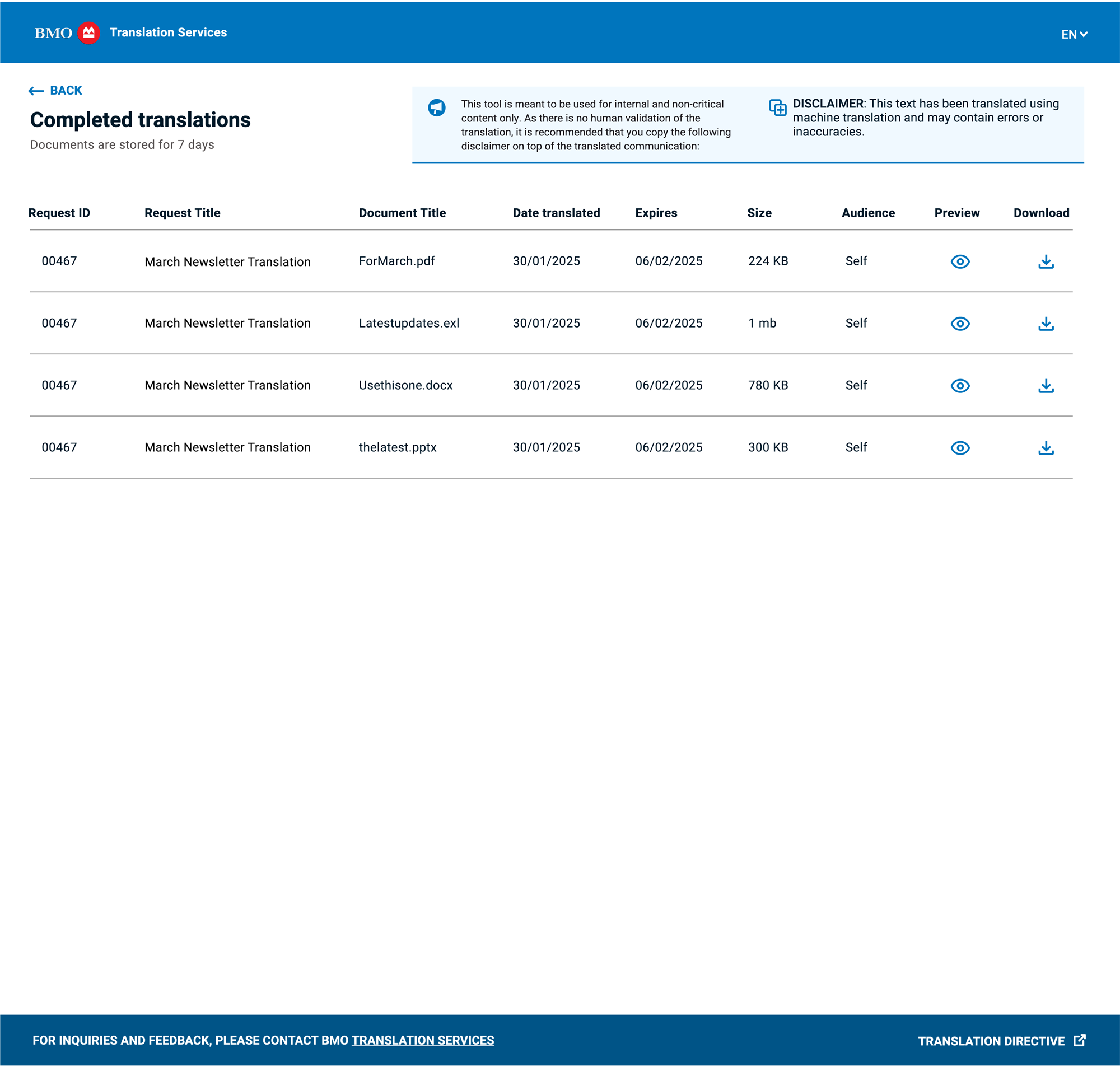Preview the thelatest.pptx document
1120x1066 pixels.
[x=960, y=448]
